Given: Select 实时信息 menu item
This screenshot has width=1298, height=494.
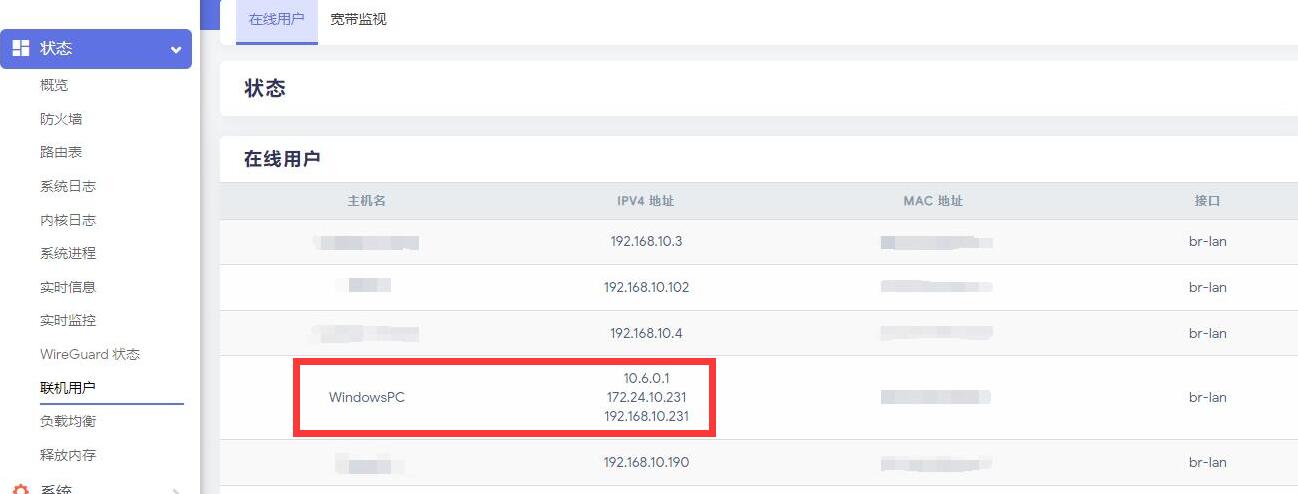Looking at the screenshot, I should (68, 287).
